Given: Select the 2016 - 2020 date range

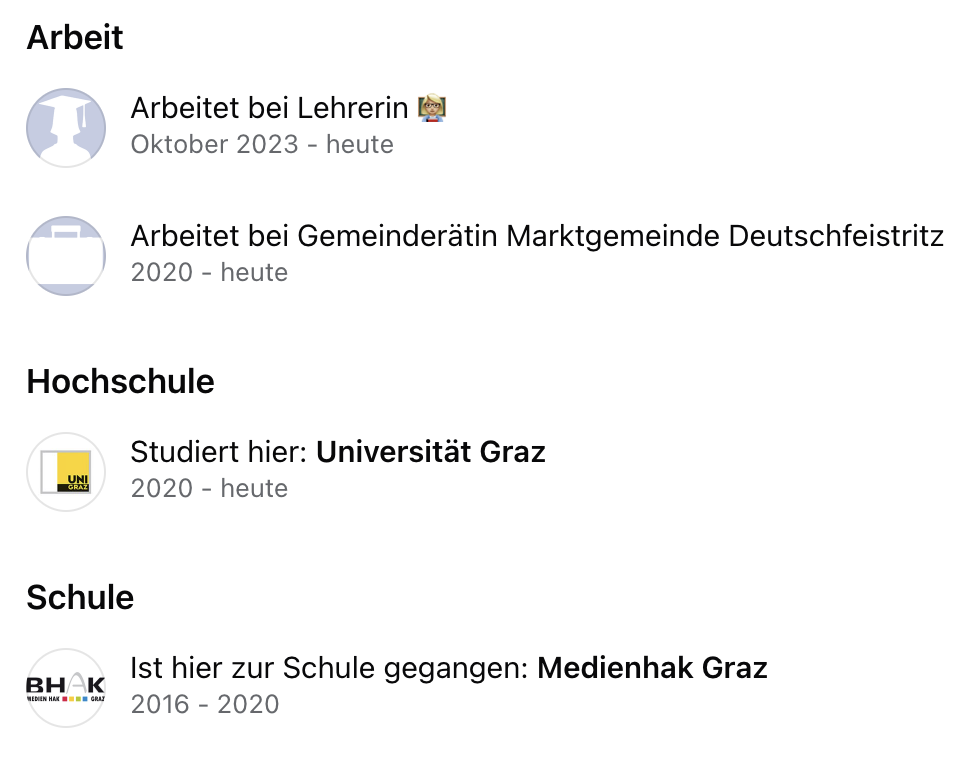Looking at the screenshot, I should tap(205, 705).
